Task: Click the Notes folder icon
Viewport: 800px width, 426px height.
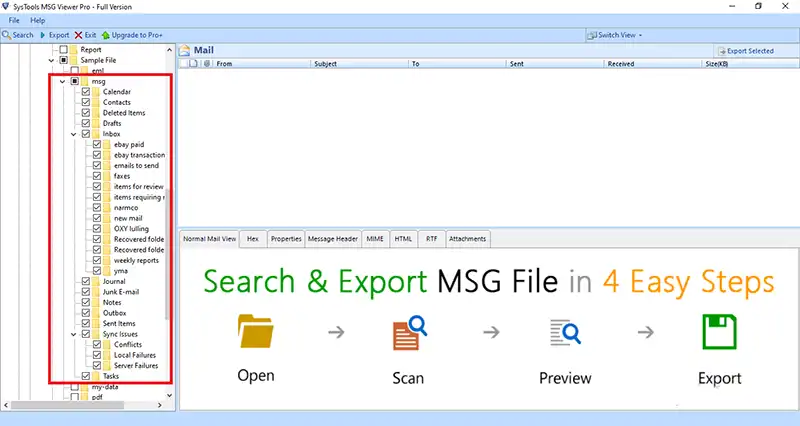Action: [96, 303]
